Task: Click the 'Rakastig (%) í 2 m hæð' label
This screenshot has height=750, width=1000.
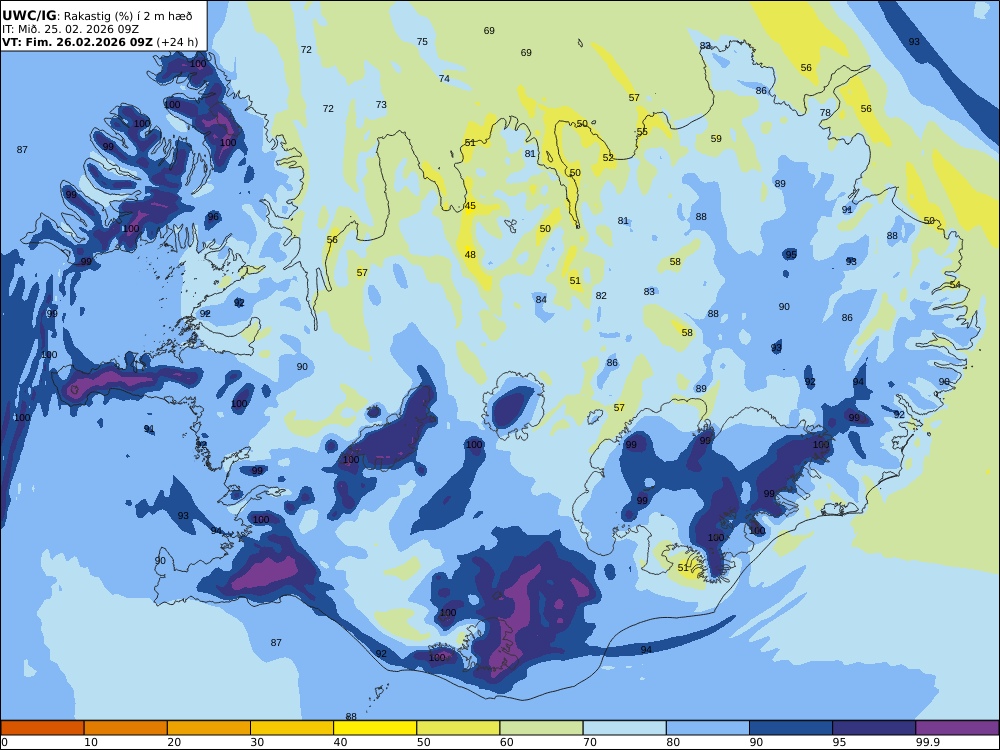Action: coord(128,16)
